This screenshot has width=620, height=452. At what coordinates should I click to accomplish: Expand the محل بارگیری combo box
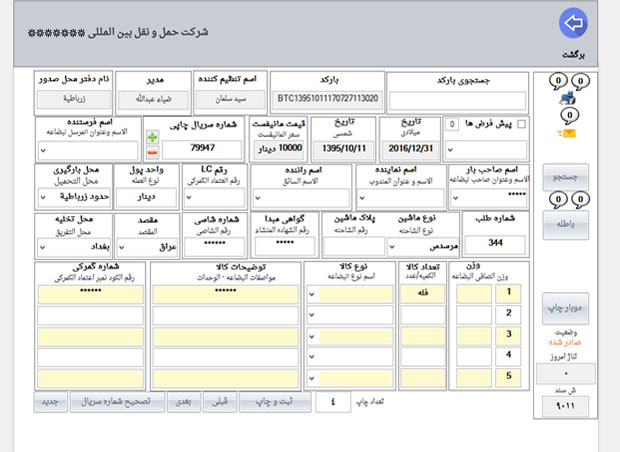43,197
